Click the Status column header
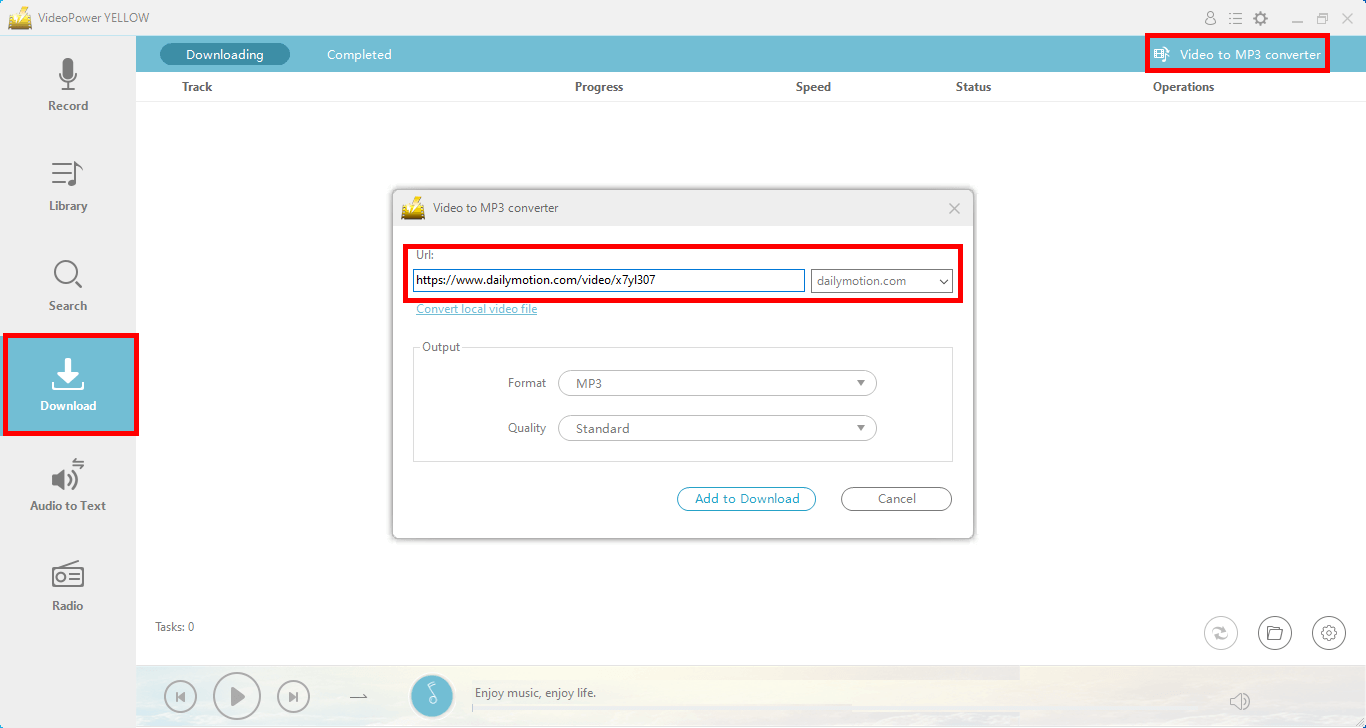The width and height of the screenshot is (1366, 728). (x=973, y=87)
